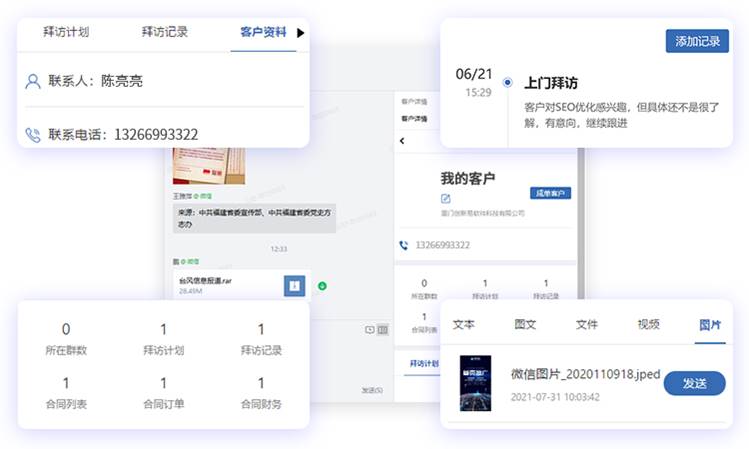Open the 微信图片 poster thumbnail
The width and height of the screenshot is (749, 449).
pos(475,383)
